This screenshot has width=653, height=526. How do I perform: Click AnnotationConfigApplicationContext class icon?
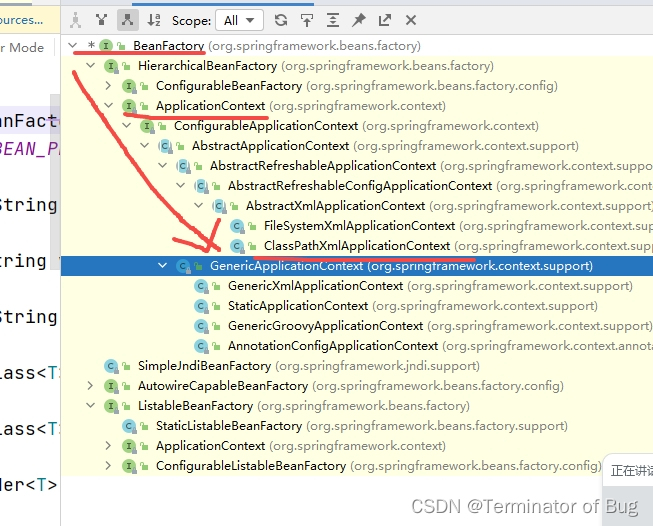coord(201,346)
